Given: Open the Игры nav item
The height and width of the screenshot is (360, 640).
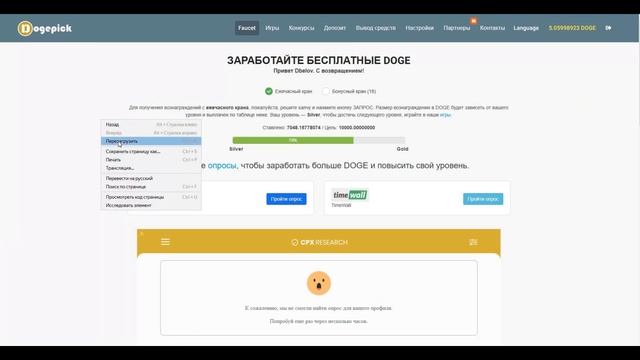Looking at the screenshot, I should tap(272, 28).
